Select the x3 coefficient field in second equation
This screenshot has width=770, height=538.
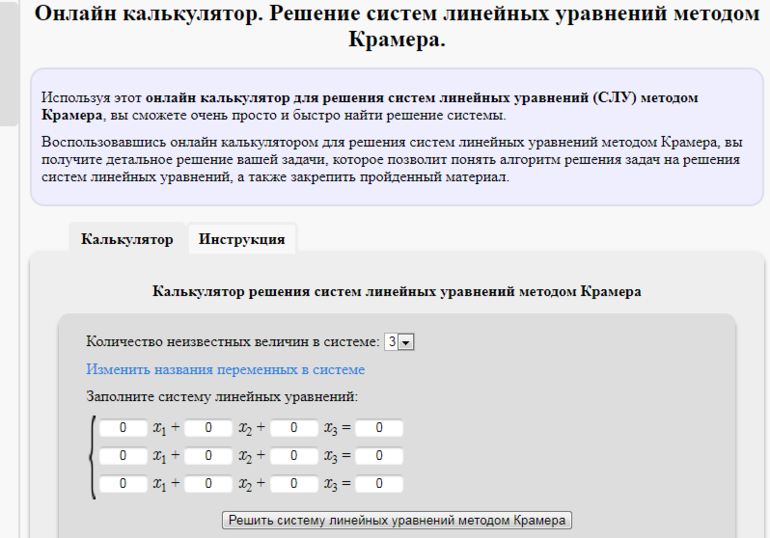[294, 456]
